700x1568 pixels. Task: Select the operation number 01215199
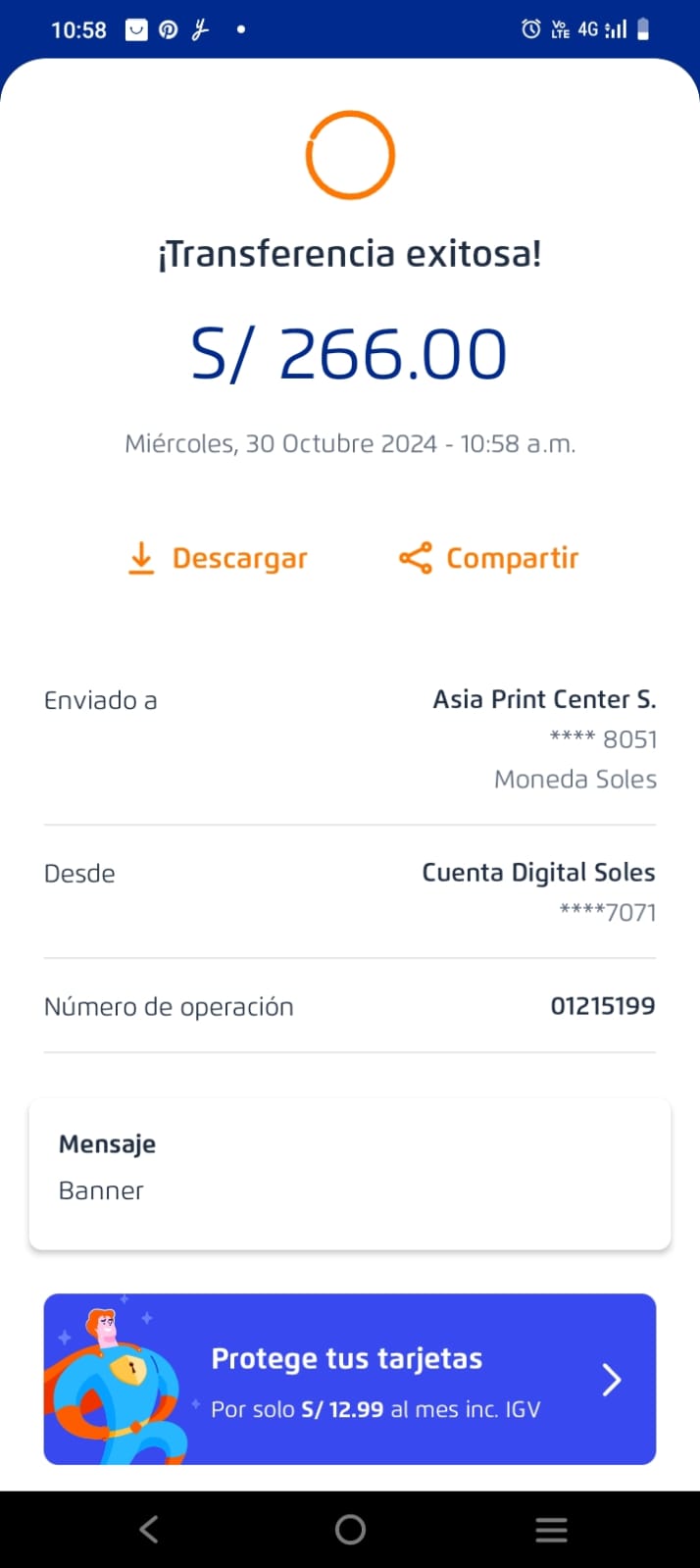(x=602, y=1006)
